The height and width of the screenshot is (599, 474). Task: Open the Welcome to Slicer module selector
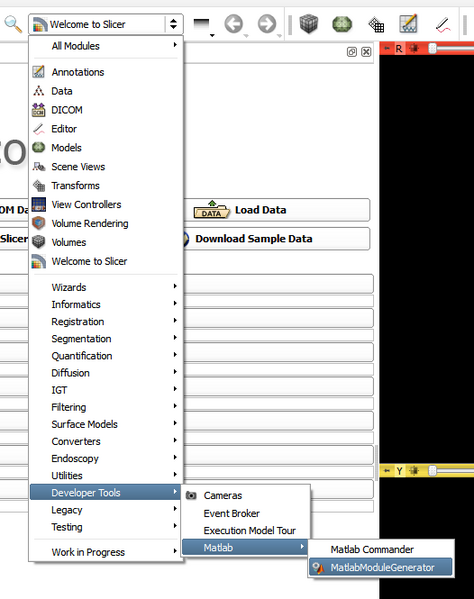click(106, 24)
